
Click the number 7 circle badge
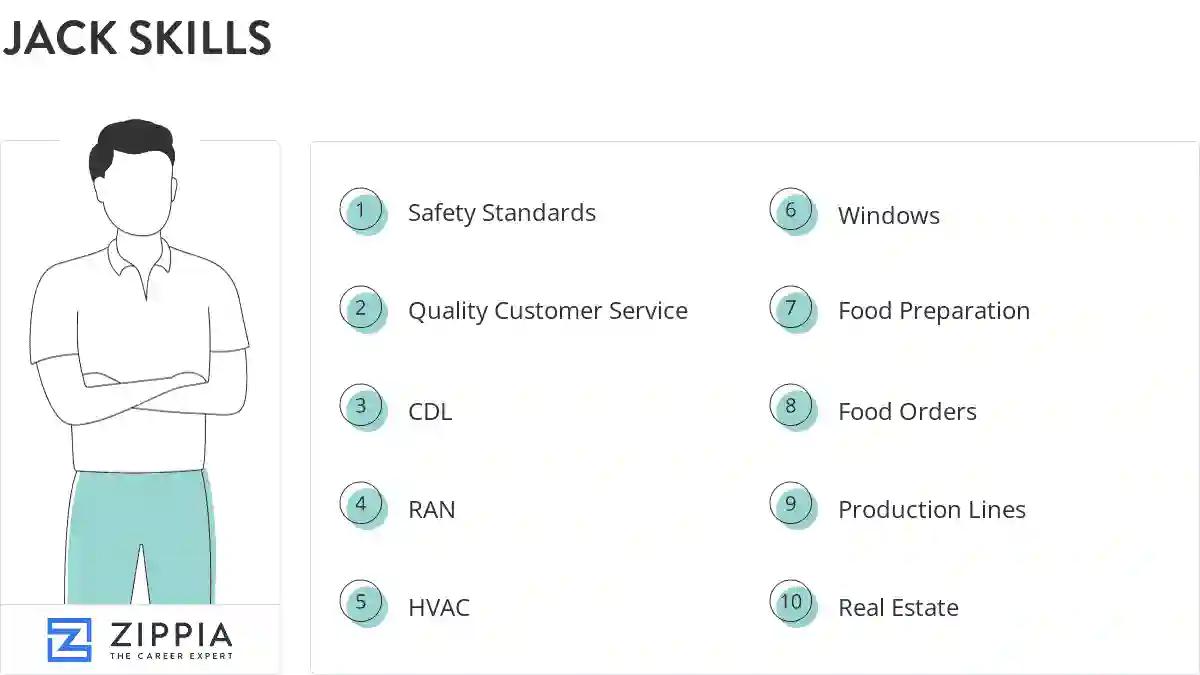pyautogui.click(x=791, y=309)
